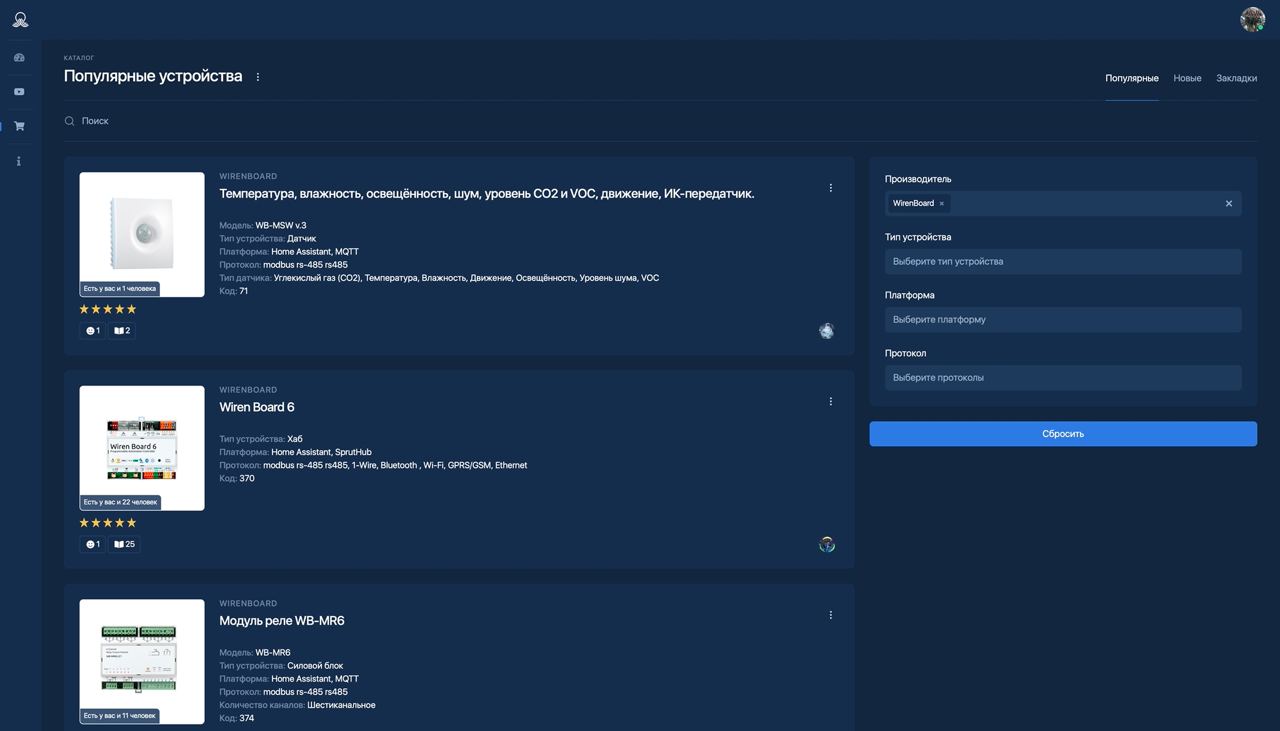Viewport: 1280px width, 731px height.
Task: Click the 'Код: 71' line
Action: point(234,291)
